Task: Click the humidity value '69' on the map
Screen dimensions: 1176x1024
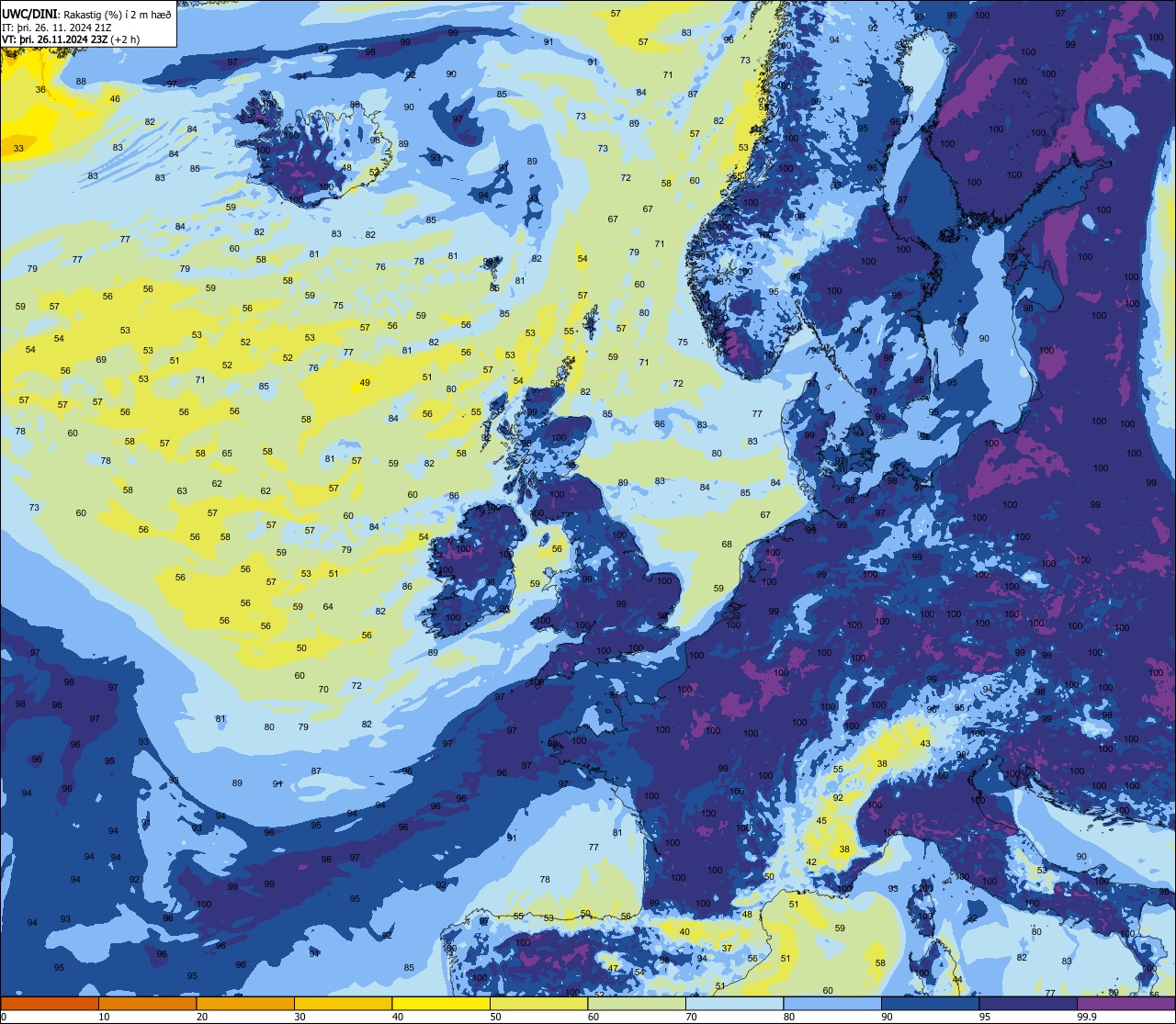Action: tap(101, 359)
